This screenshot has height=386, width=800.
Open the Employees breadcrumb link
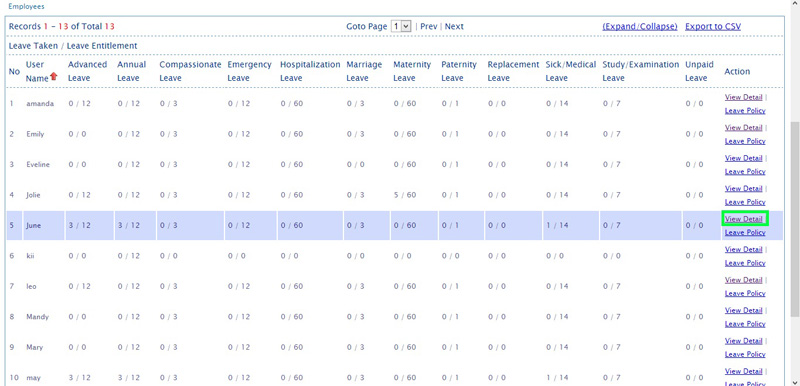27,7
